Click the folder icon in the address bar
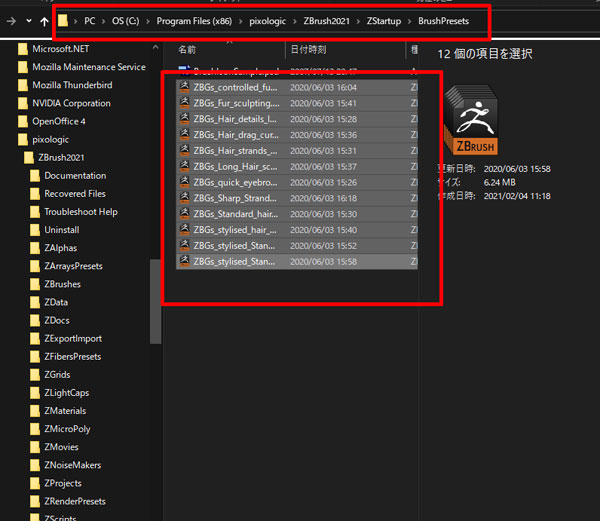The image size is (600, 521). [x=63, y=21]
